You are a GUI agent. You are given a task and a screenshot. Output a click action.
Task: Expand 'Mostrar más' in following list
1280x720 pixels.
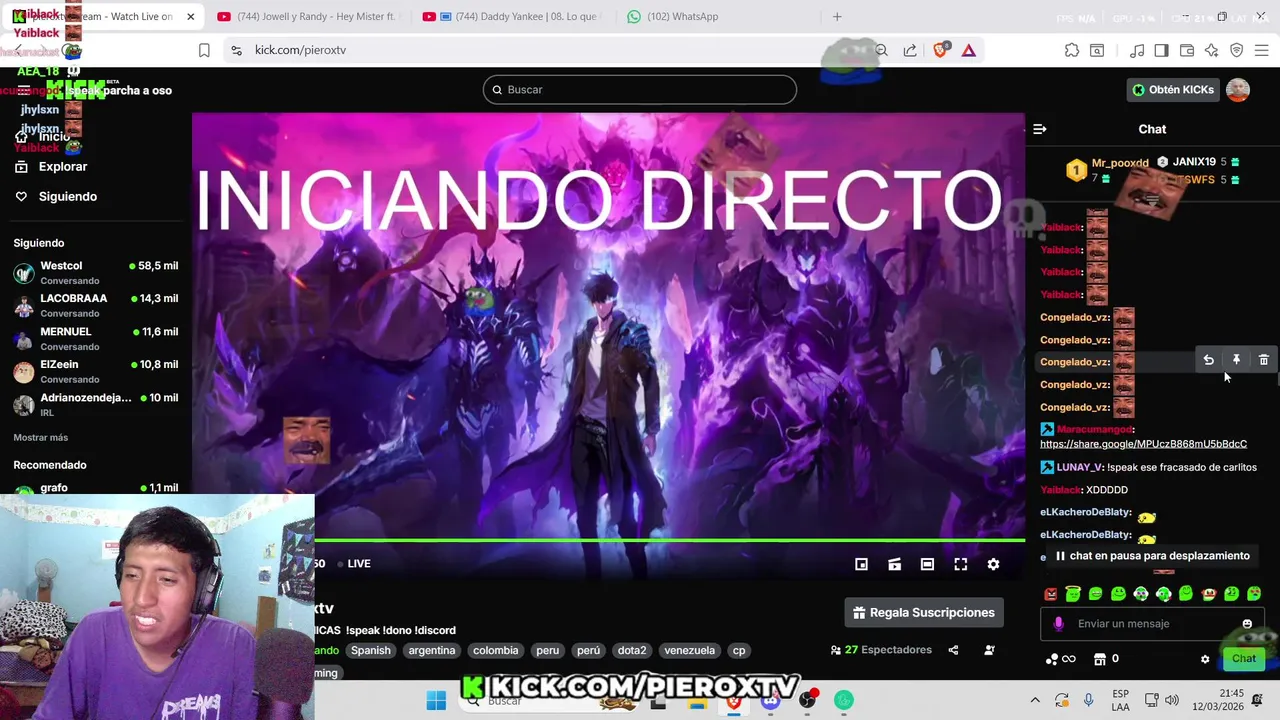[41, 437]
